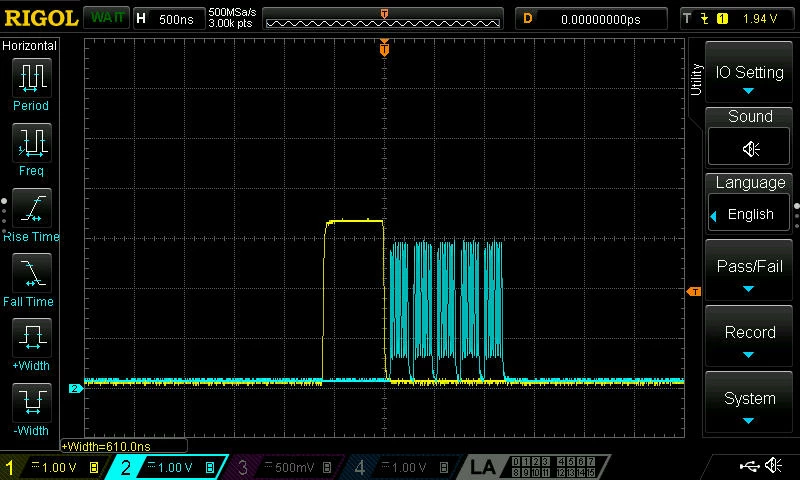
Task: Click the speaker status icon at bottom right
Action: pos(773,465)
